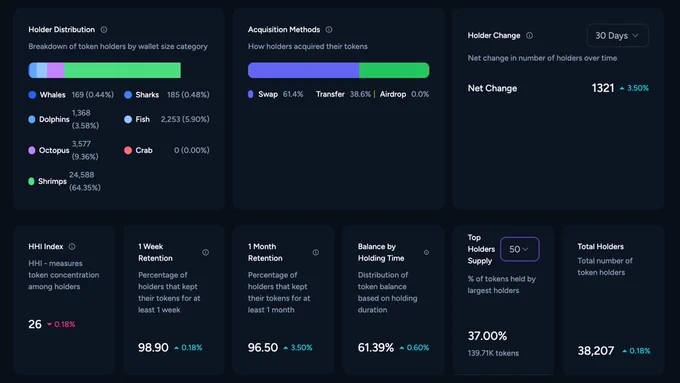Click the red Crab legend dot
The height and width of the screenshot is (383, 680).
click(128, 150)
